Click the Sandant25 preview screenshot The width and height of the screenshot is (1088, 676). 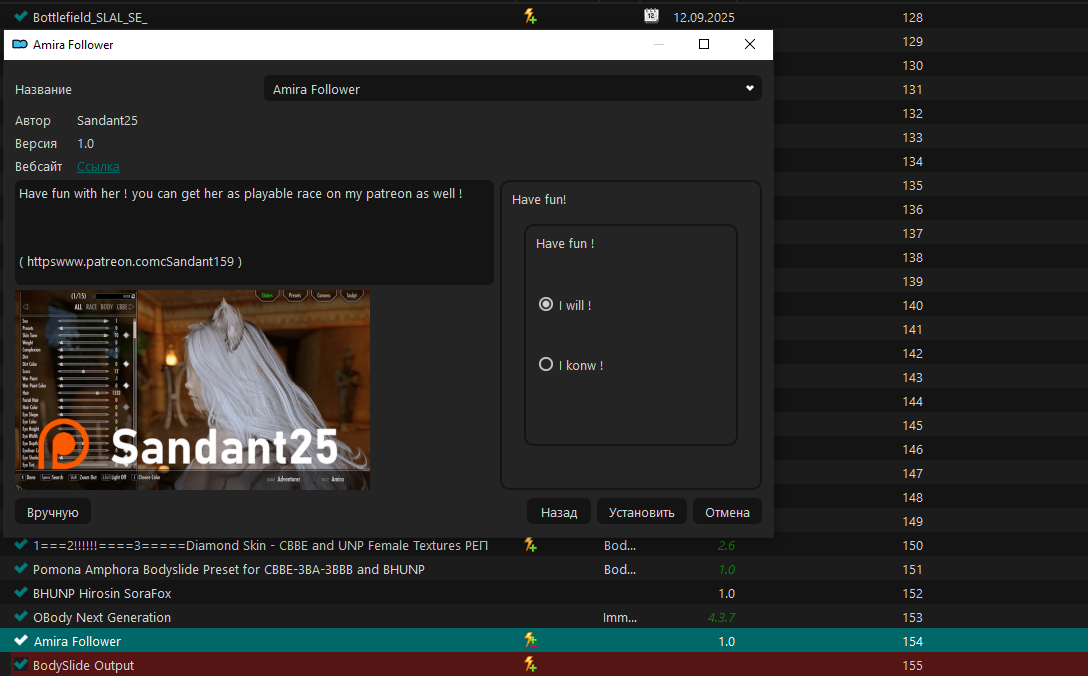coord(192,390)
